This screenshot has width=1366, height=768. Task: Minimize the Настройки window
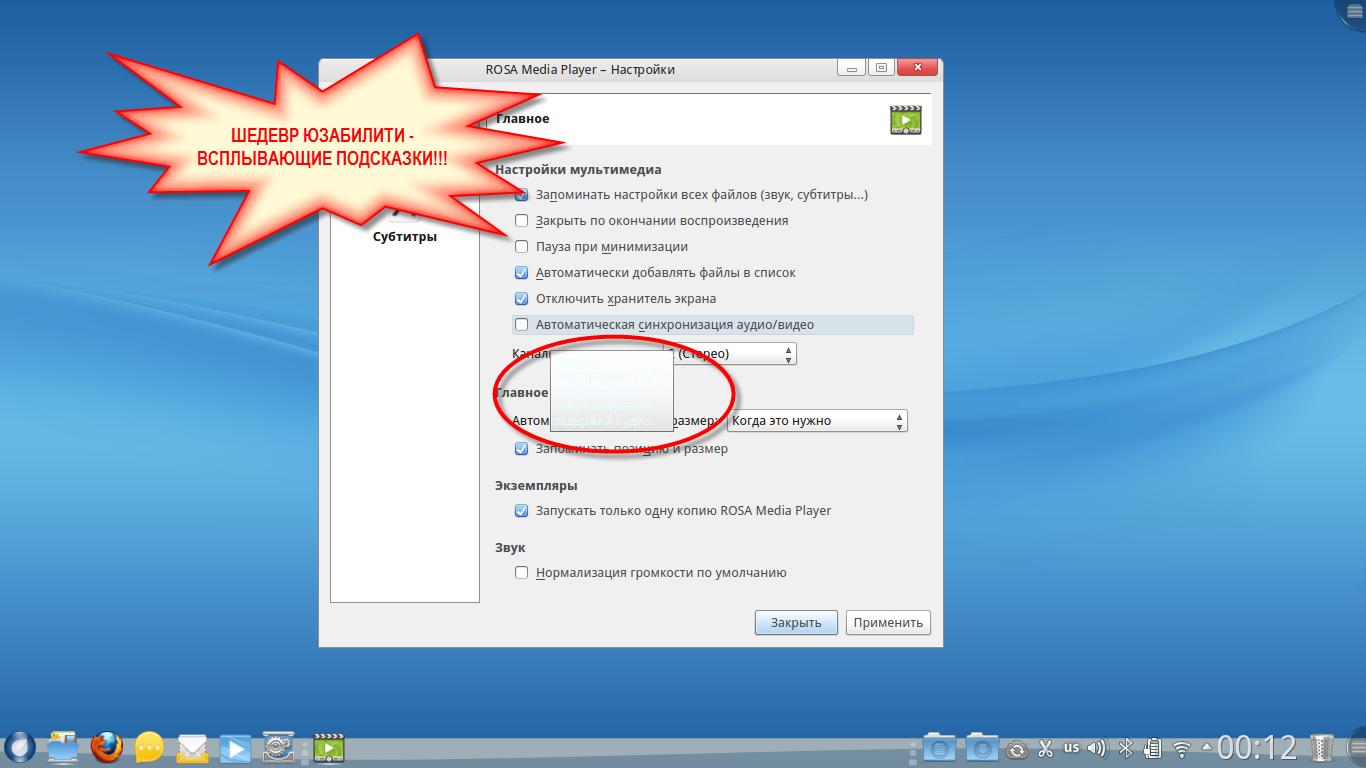click(x=851, y=68)
